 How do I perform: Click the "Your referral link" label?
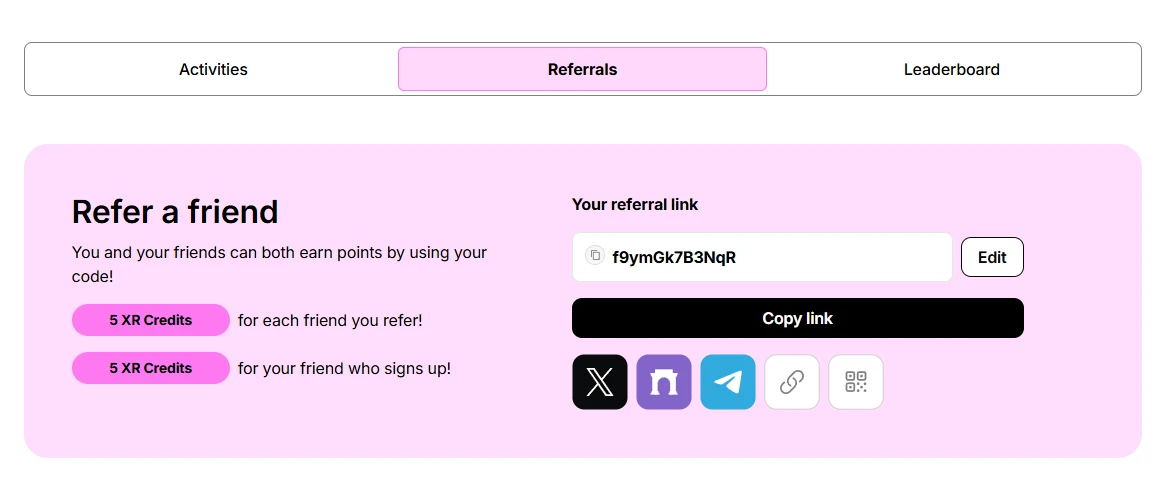[635, 204]
